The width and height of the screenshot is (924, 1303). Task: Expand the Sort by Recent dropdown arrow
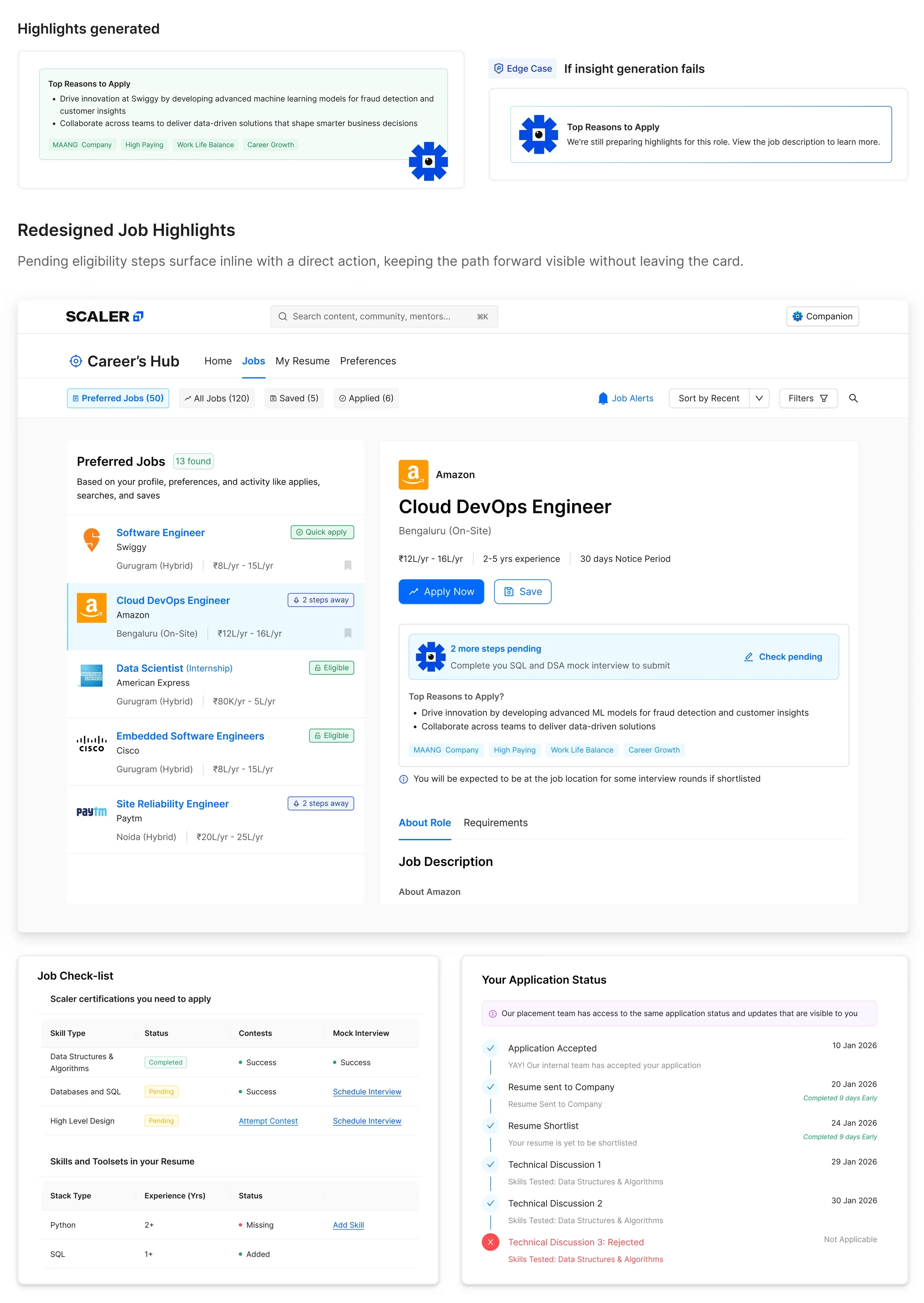pos(759,398)
